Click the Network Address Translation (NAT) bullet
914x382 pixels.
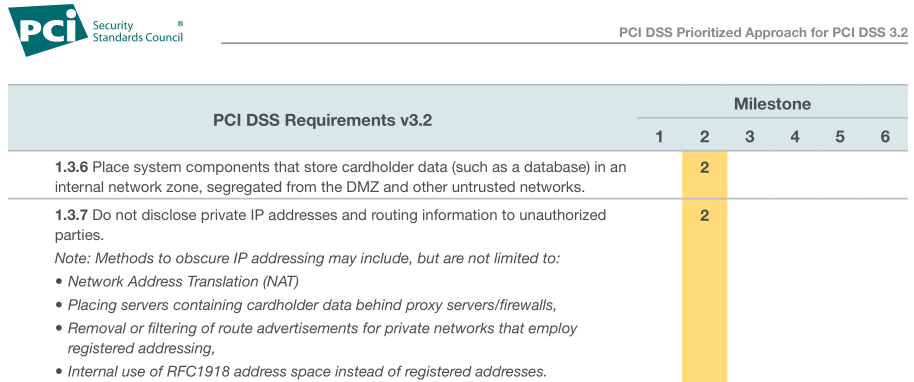(x=178, y=282)
